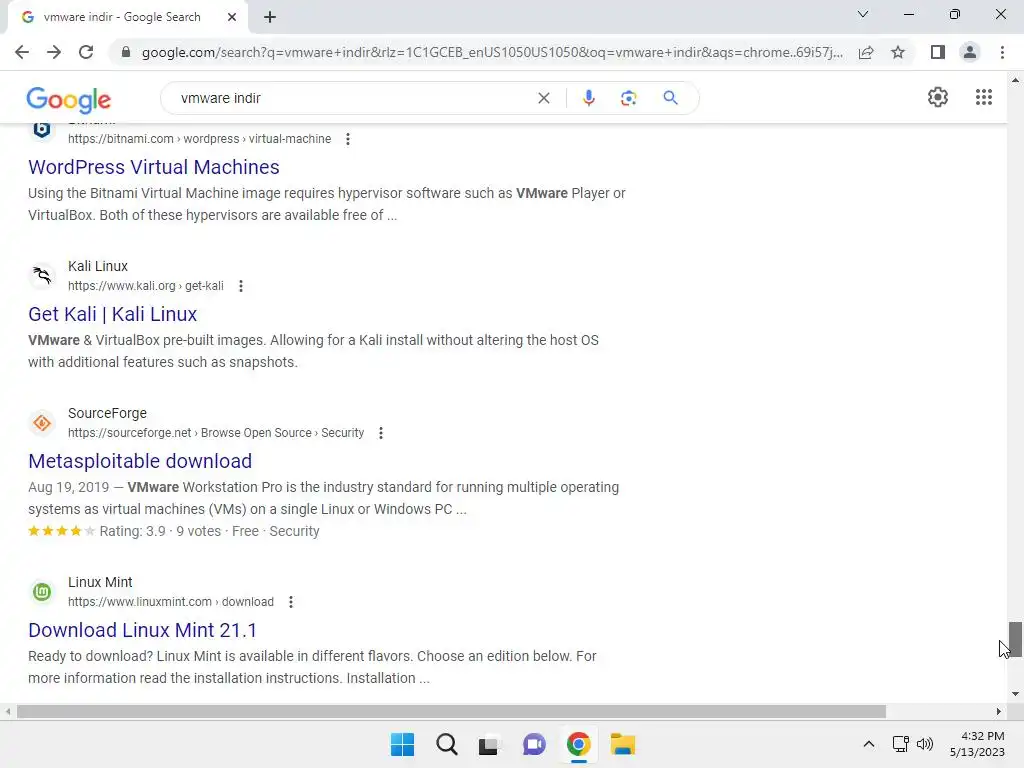
Task: Go back to the previous page
Action: [x=22, y=52]
